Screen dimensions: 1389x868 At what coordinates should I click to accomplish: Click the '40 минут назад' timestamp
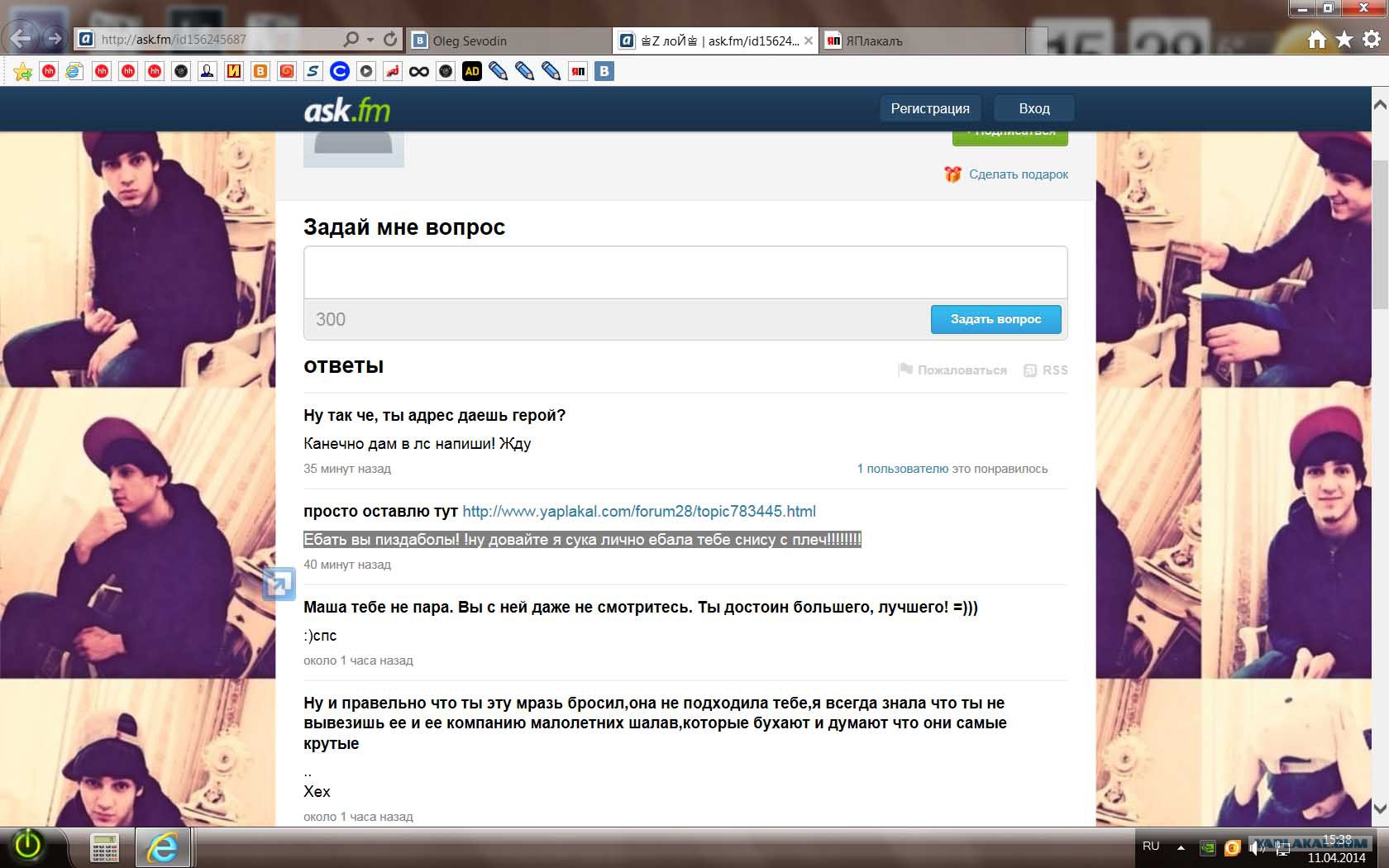(347, 565)
